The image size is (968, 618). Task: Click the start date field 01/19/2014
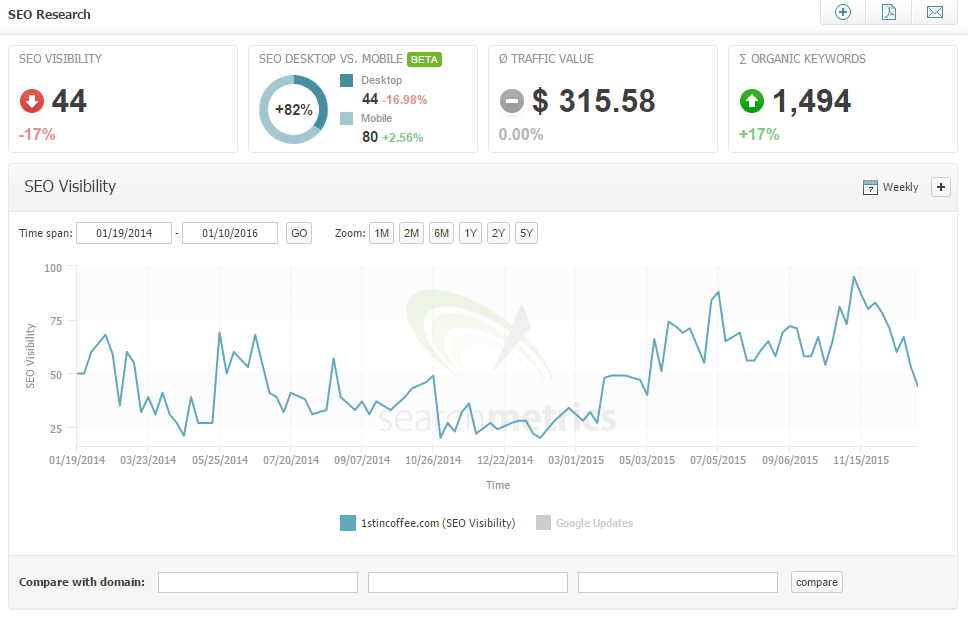124,233
